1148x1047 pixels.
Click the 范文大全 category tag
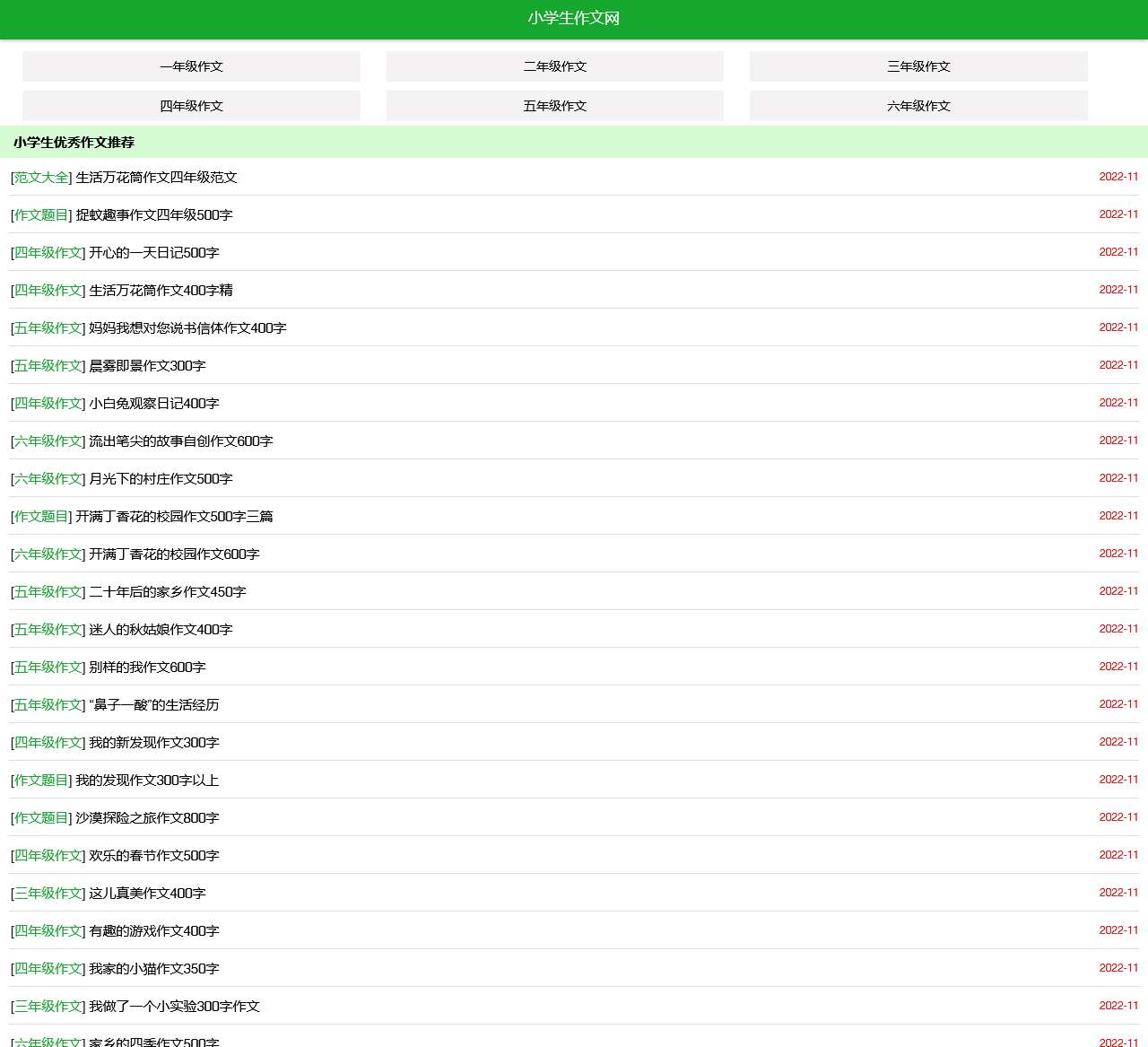41,178
